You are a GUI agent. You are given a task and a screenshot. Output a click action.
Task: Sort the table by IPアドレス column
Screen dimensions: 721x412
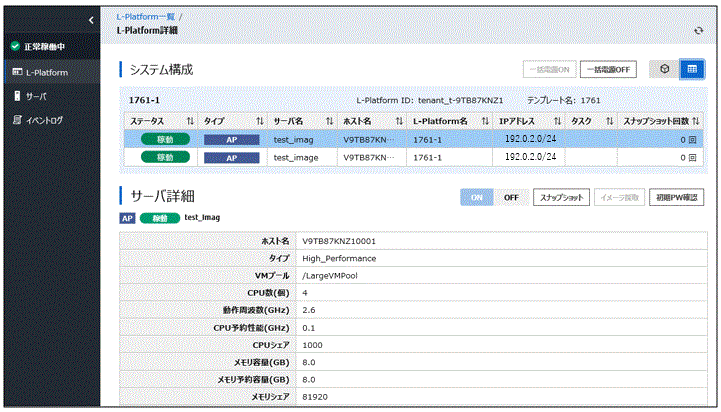556,121
